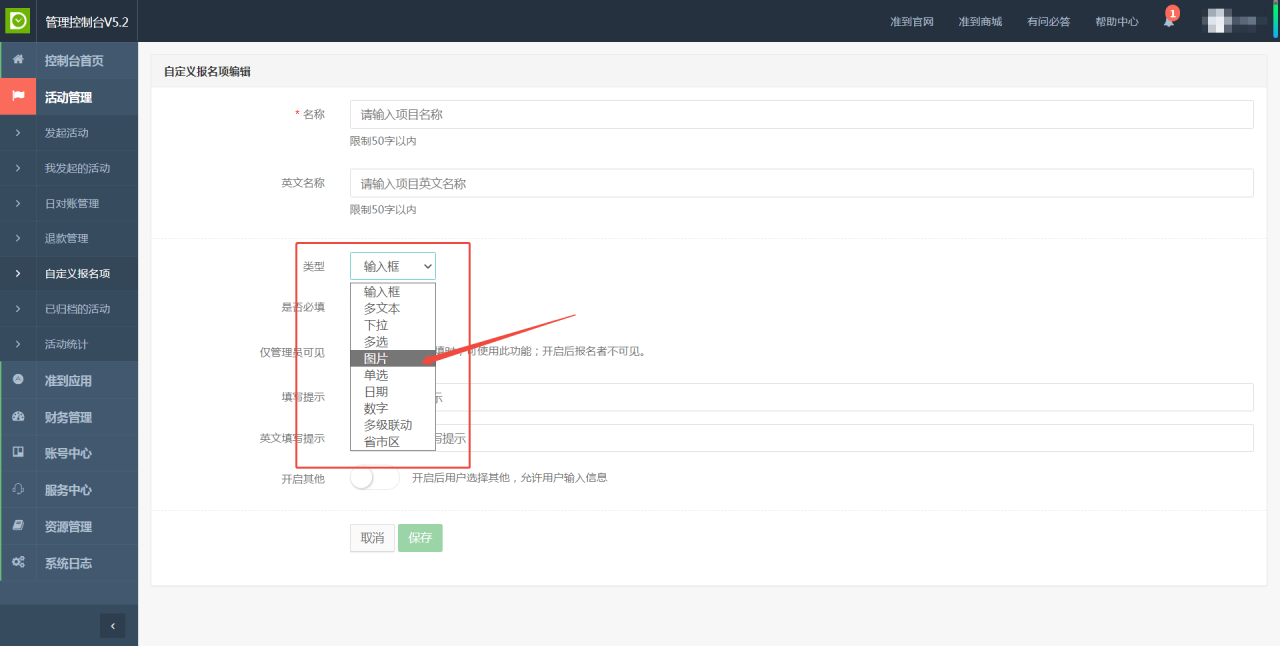
Task: Choose 图片 in the type list
Action: coord(393,358)
